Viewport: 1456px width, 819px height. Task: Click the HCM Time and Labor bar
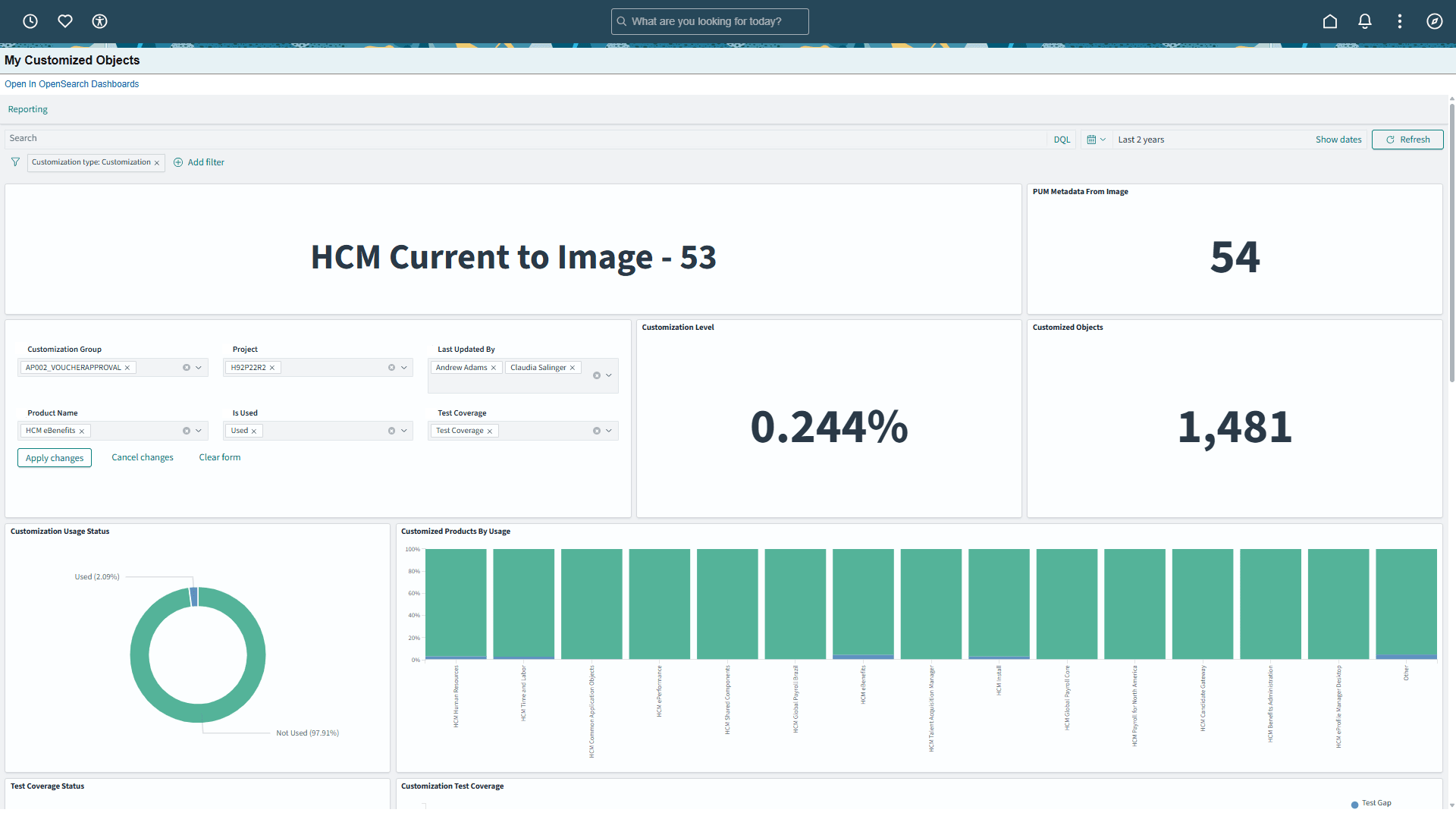pos(523,604)
